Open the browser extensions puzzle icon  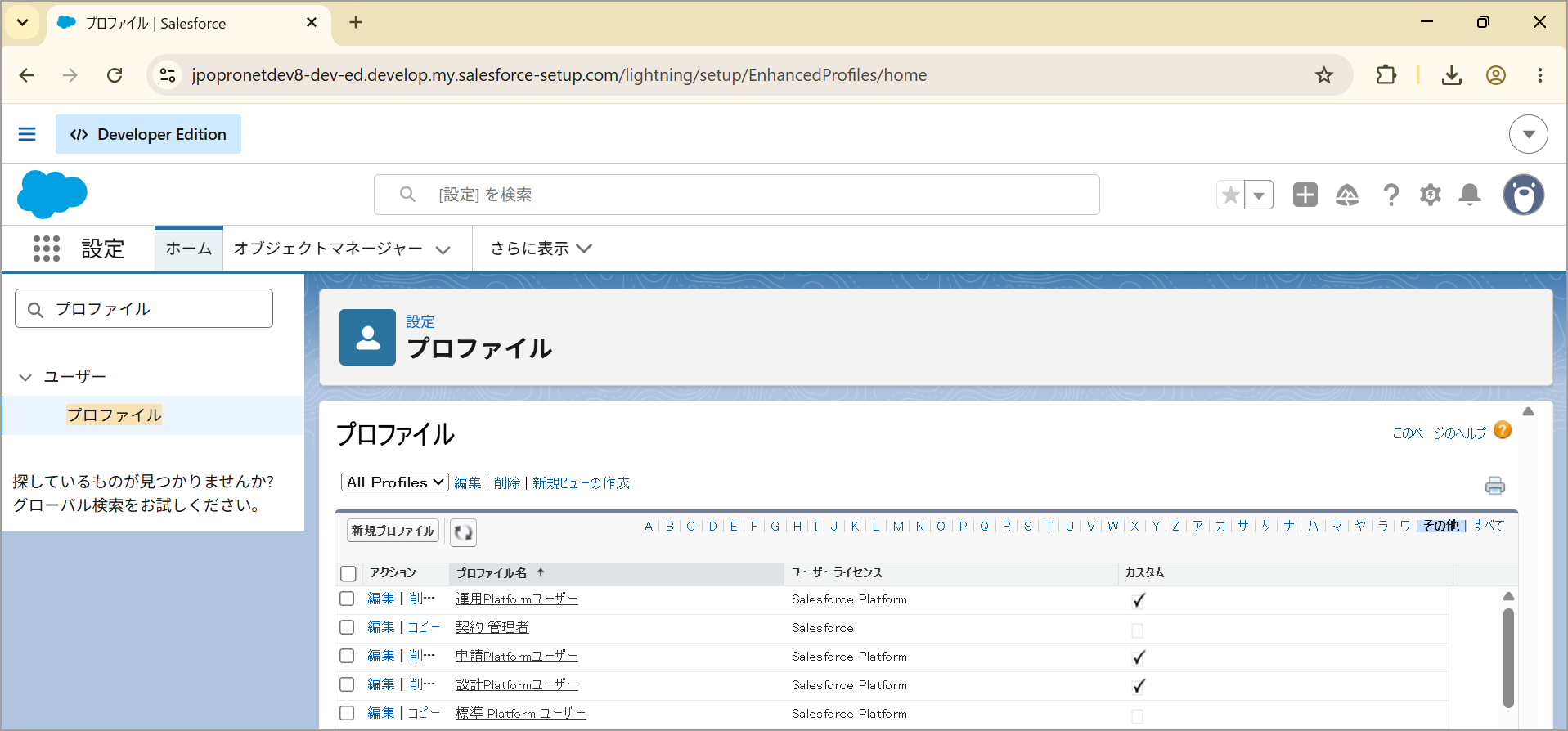click(x=1386, y=75)
